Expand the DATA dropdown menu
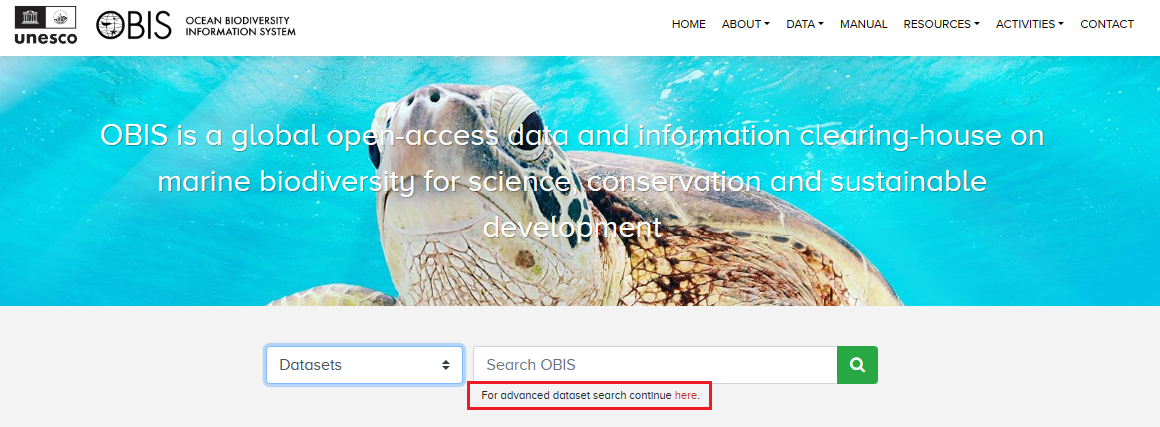 coord(805,24)
